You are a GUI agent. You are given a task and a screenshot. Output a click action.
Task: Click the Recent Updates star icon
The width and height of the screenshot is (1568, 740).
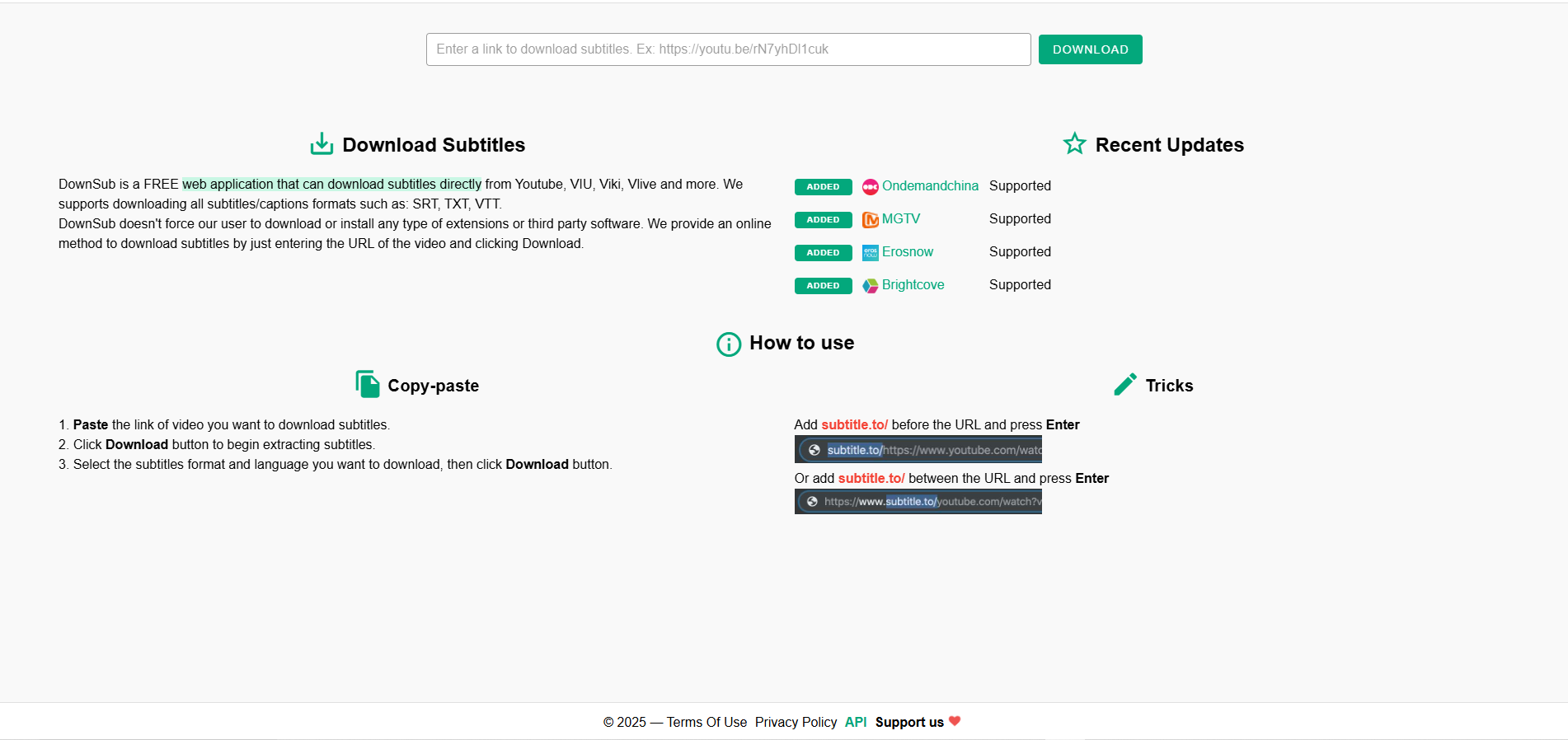(1074, 144)
